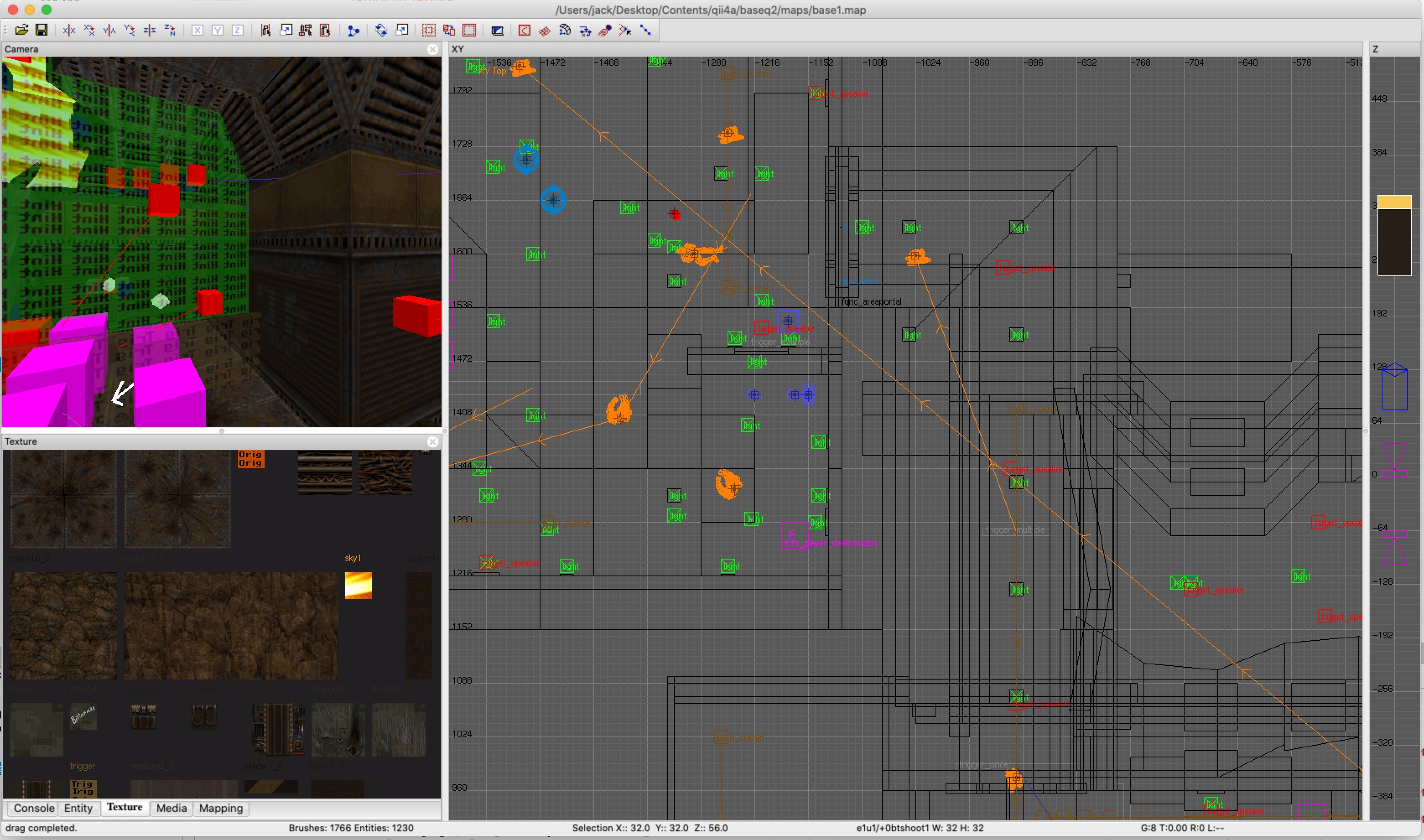1424x840 pixels.
Task: Select the blue cube outline in Z view
Action: click(1394, 386)
